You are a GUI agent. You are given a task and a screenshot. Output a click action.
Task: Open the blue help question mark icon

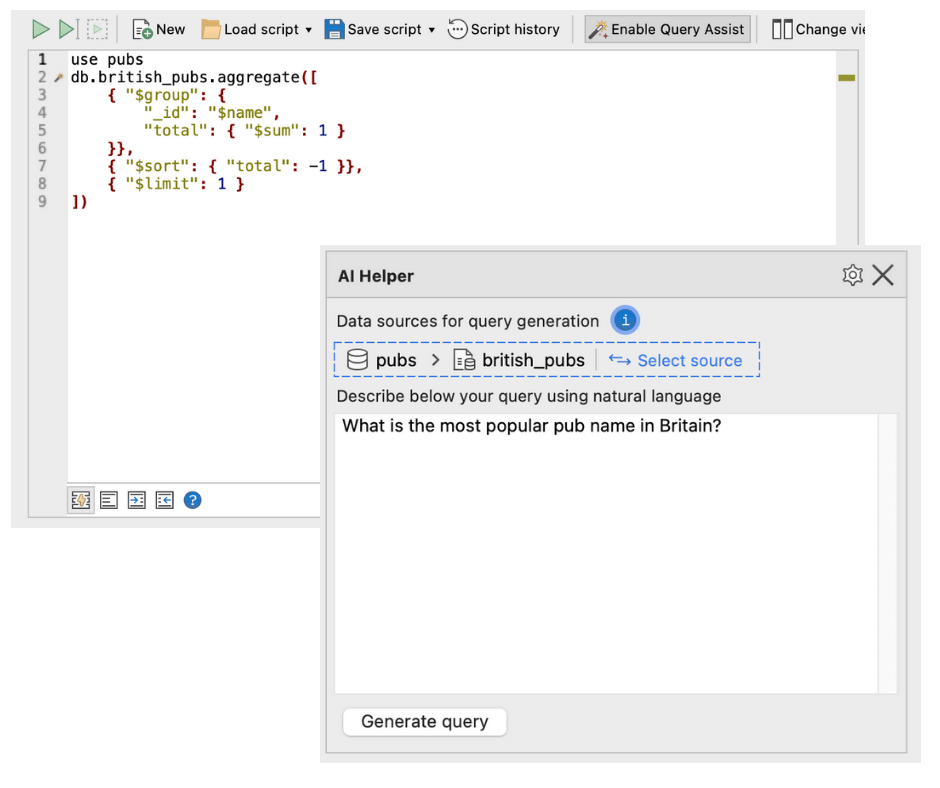[193, 500]
